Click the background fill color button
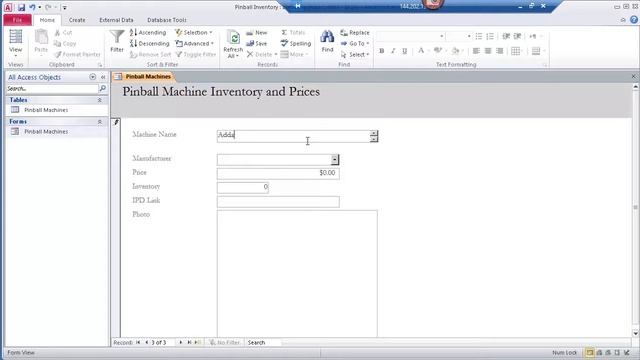 point(456,51)
